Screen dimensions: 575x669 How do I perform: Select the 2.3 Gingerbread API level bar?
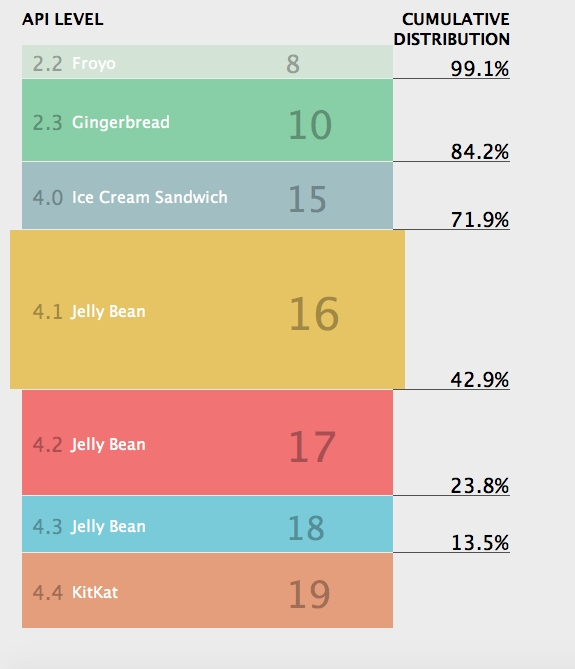coord(207,120)
